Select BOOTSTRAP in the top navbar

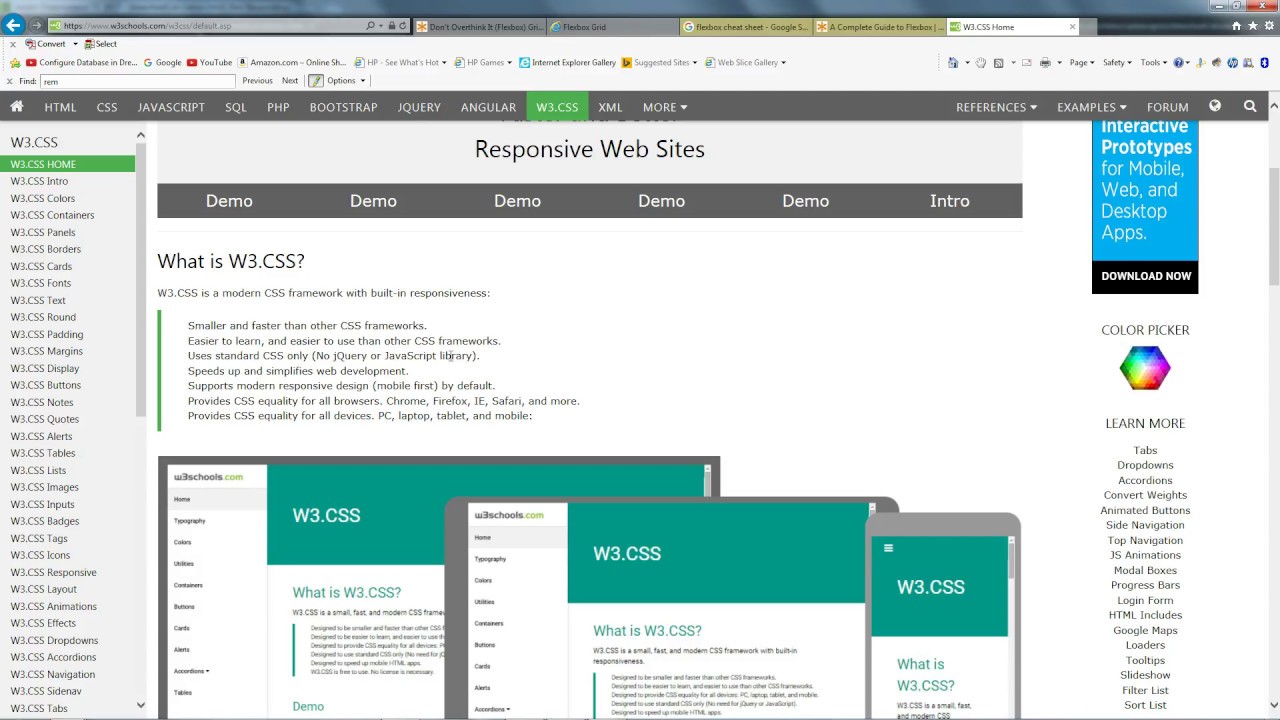pos(343,107)
